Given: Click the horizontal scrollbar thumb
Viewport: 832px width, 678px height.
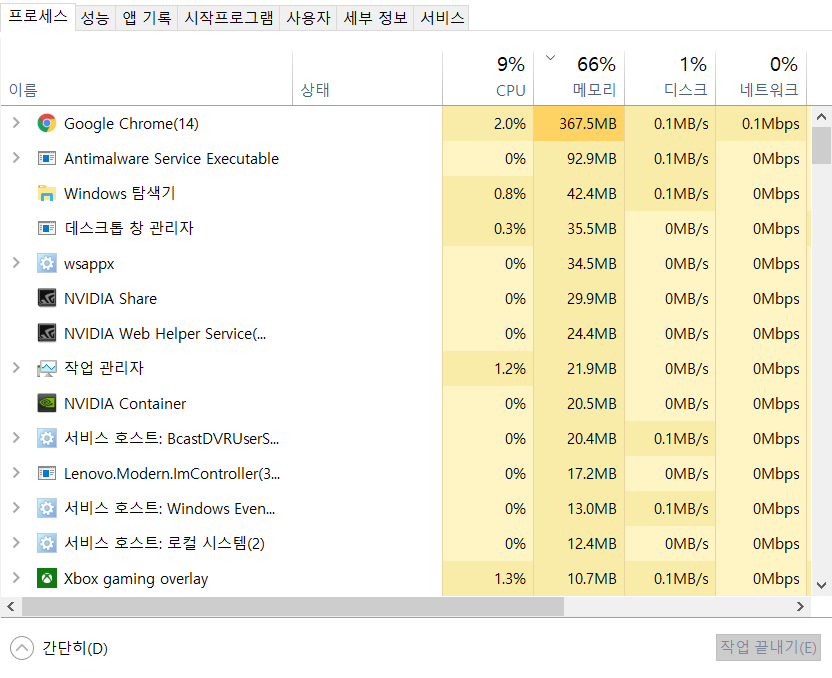Looking at the screenshot, I should pyautogui.click(x=293, y=606).
